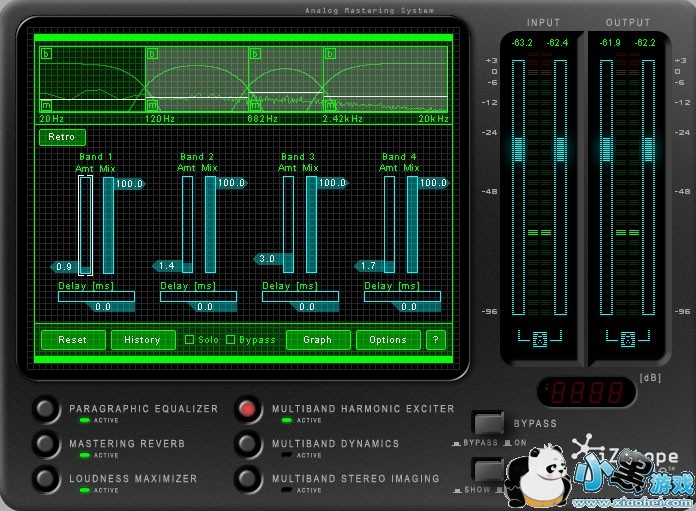This screenshot has height=511, width=696.
Task: Click the Band 4 Amt value 1.7
Action: coord(369,265)
